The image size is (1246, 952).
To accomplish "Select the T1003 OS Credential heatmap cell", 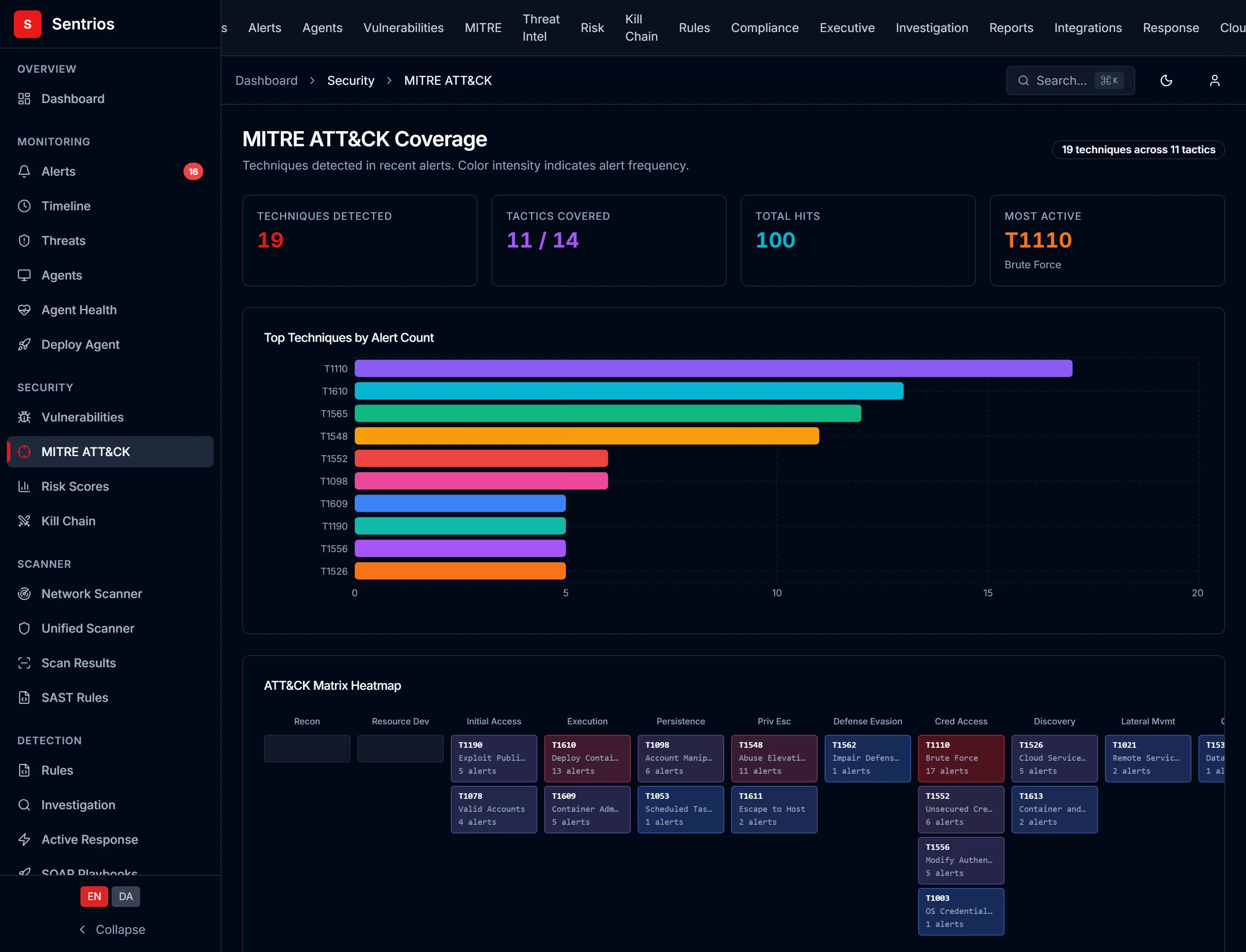I will coord(961,911).
